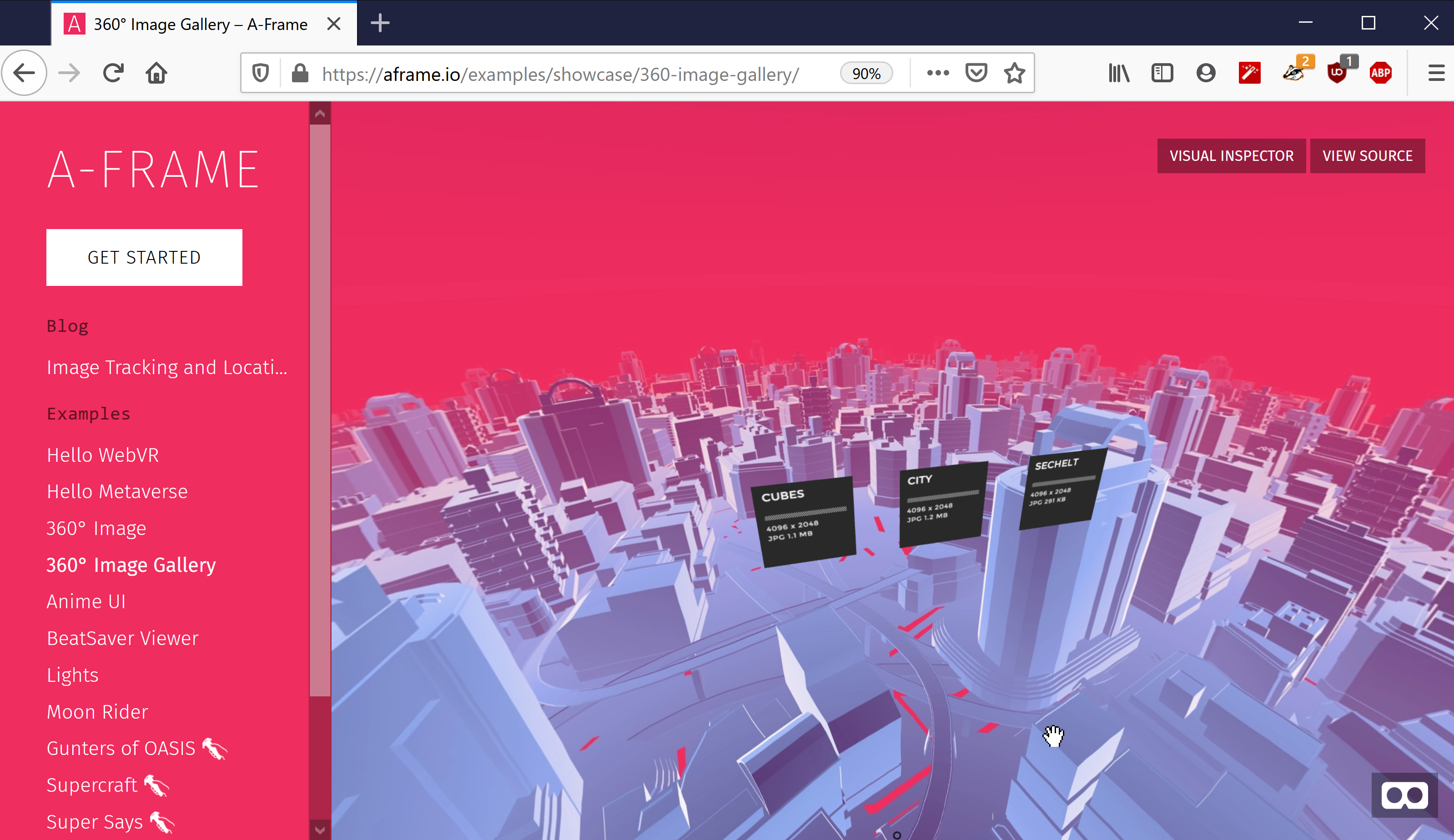The height and width of the screenshot is (840, 1454).
Task: Open page actions three-dots menu
Action: (938, 73)
